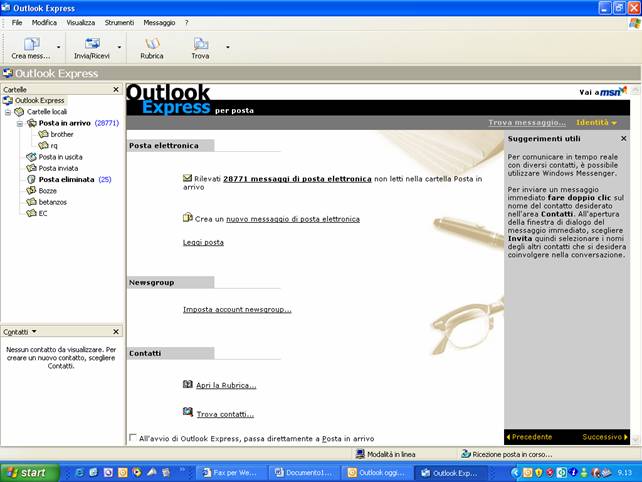Screen dimensions: 642x482
Task: Open the Invia/Ricevi dropdown arrow
Action: [x=119, y=48]
